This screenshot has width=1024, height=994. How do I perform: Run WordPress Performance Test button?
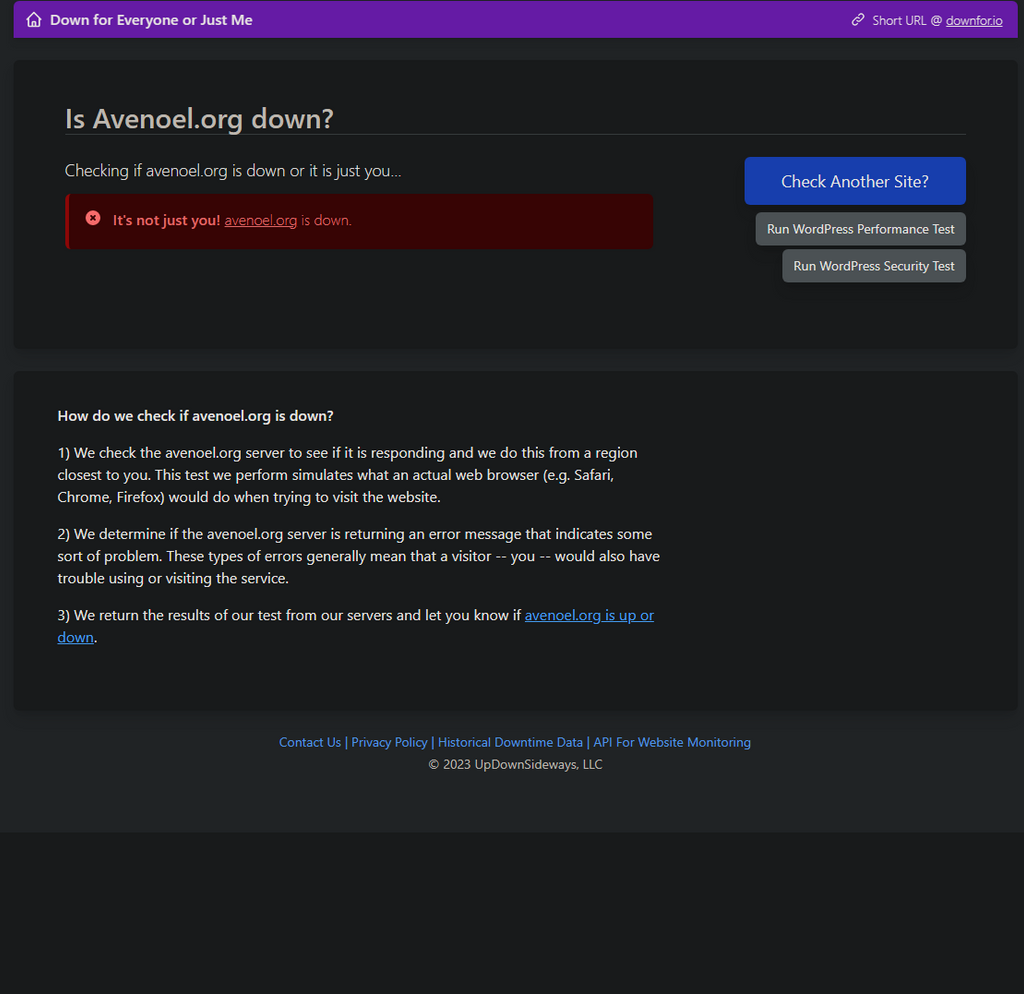(x=860, y=229)
